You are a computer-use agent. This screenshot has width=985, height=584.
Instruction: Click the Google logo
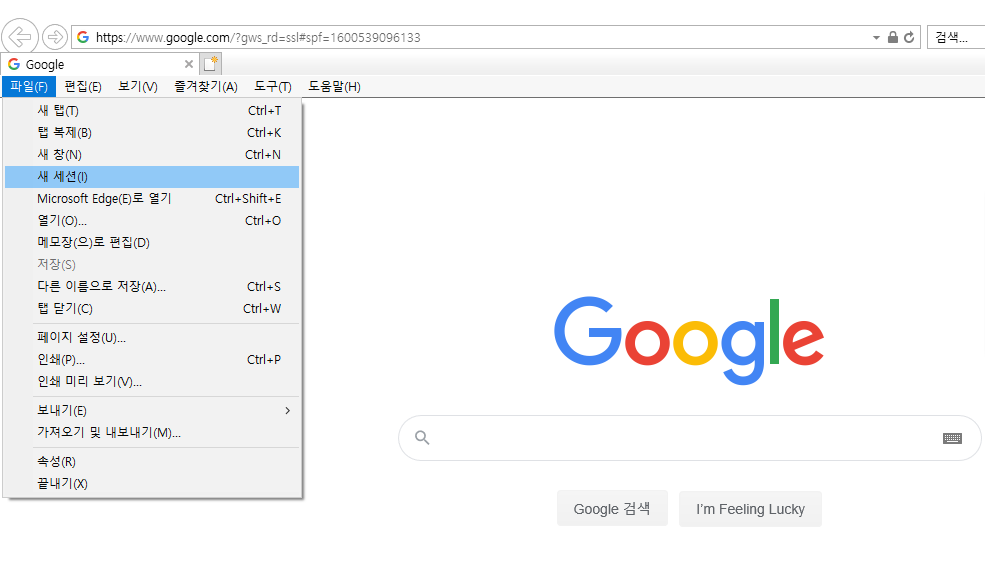688,340
